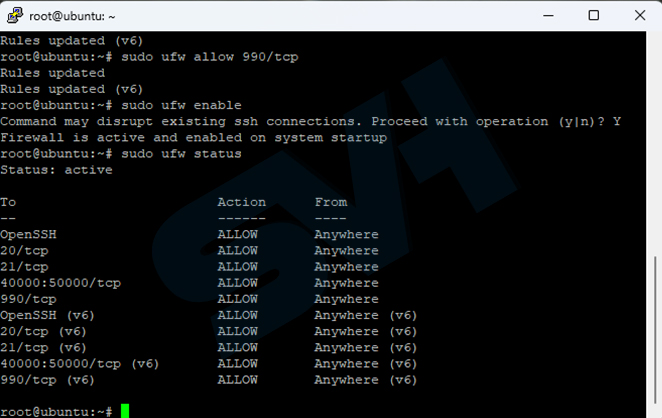Maximize the PuTTY terminal window
This screenshot has width=662, height=418.
pyautogui.click(x=594, y=16)
